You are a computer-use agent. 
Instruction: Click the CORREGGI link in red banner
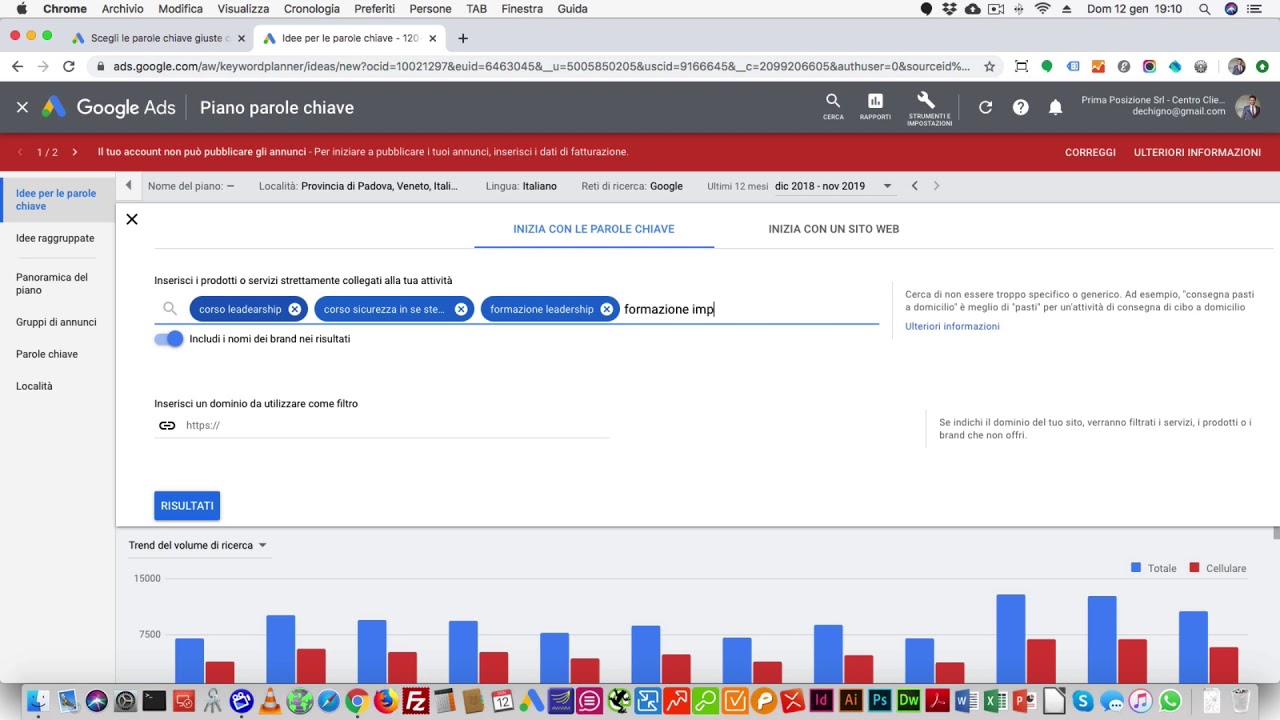coord(1090,152)
